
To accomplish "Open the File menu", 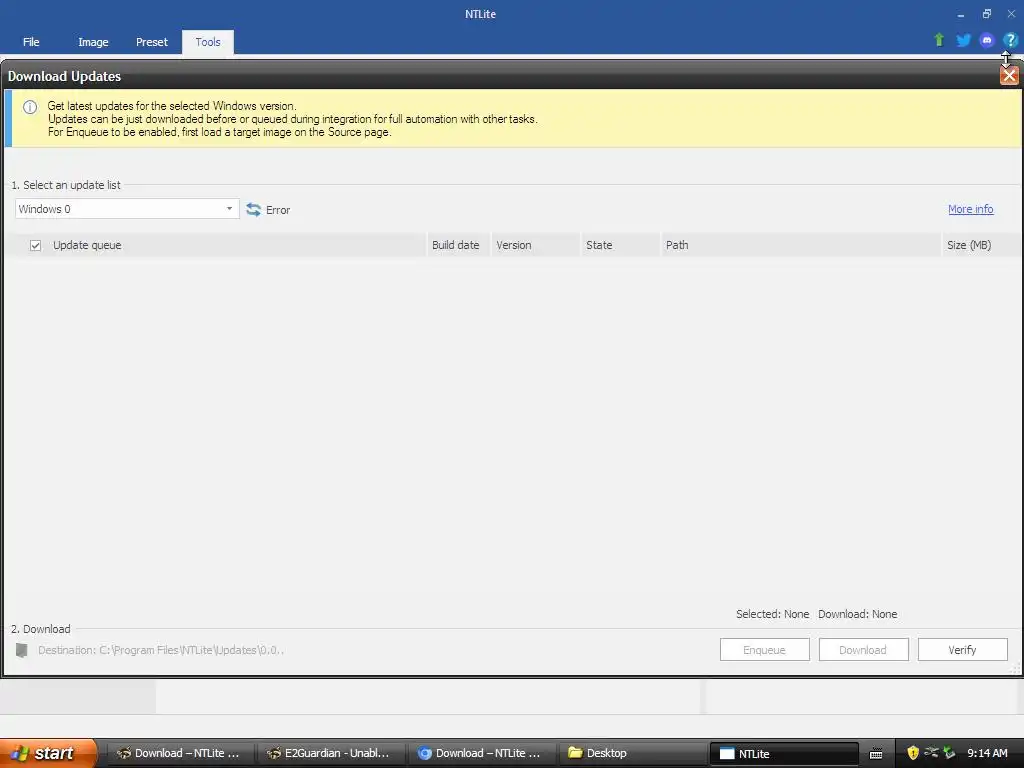I will 31,42.
